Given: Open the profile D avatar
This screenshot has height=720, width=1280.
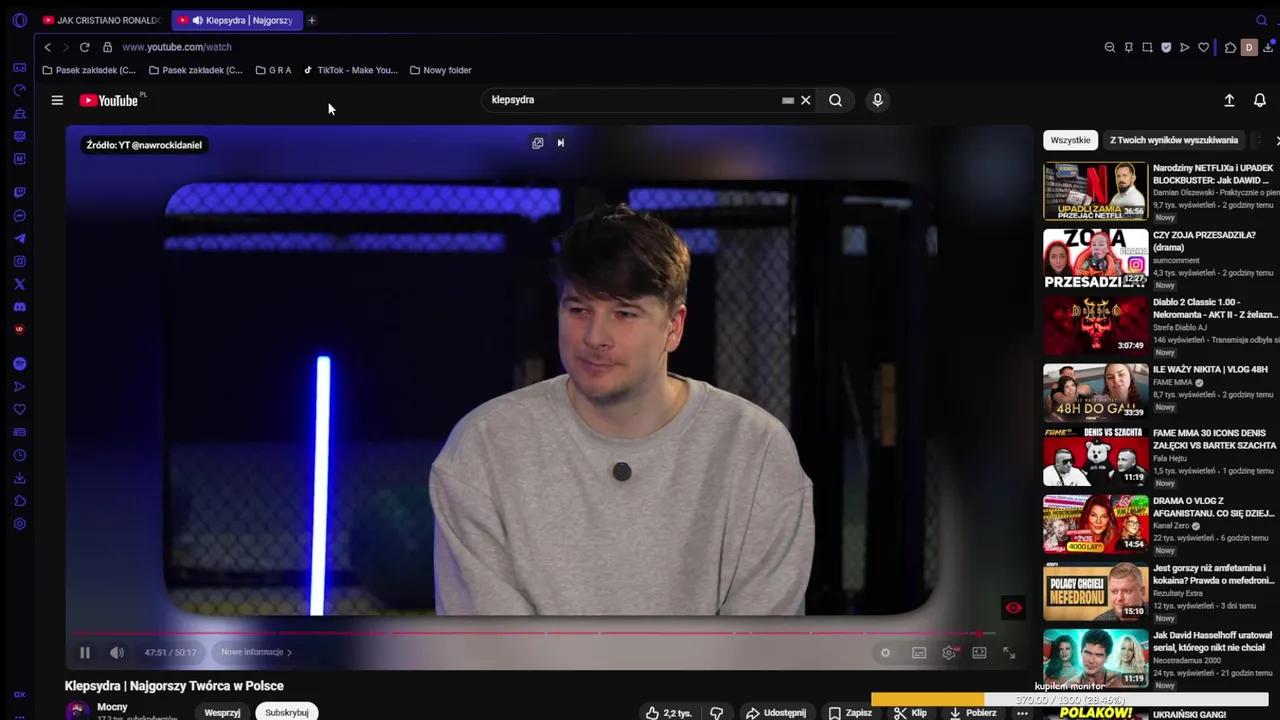Looking at the screenshot, I should 1249,47.
